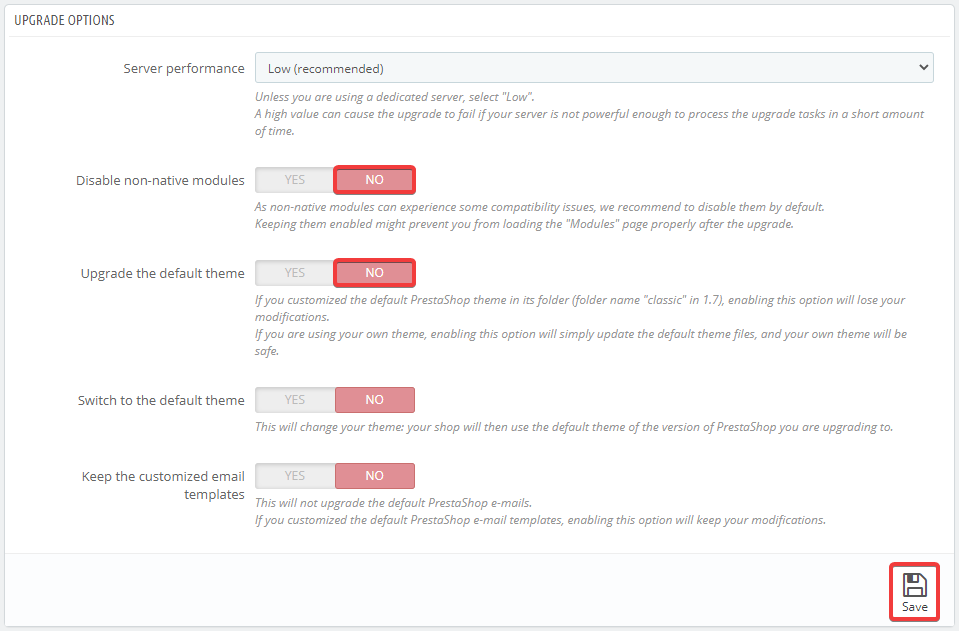
Task: Set Disable non-native modules to NO
Action: coord(374,180)
